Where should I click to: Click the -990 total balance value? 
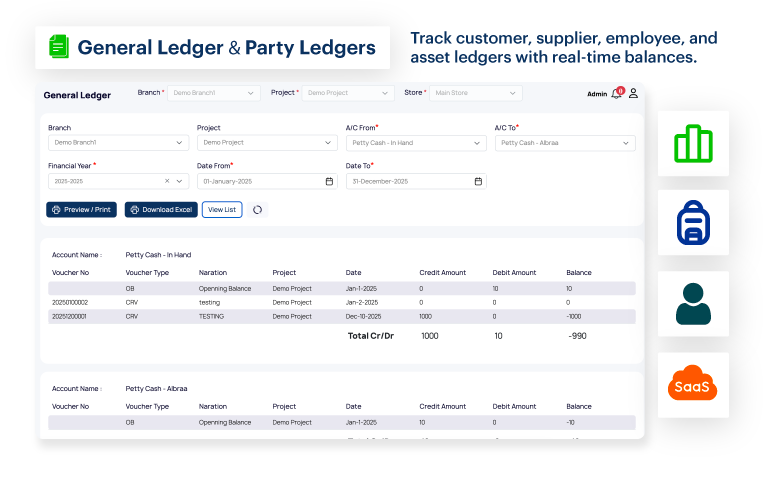(x=578, y=336)
